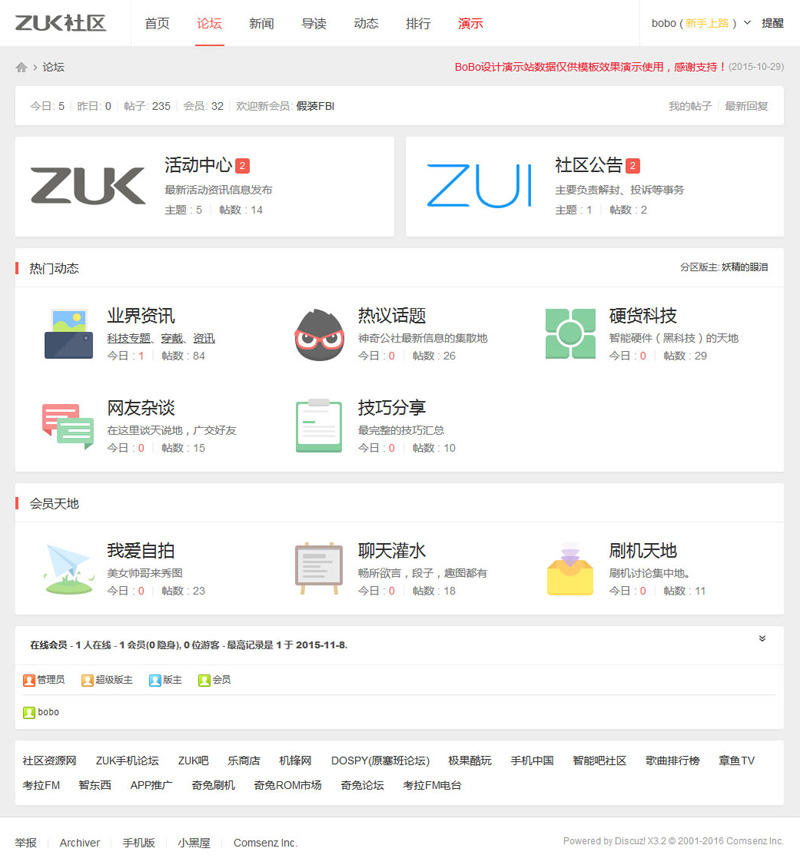Open new member 假装FBI profile
Screen dimensions: 800x865
(316, 106)
